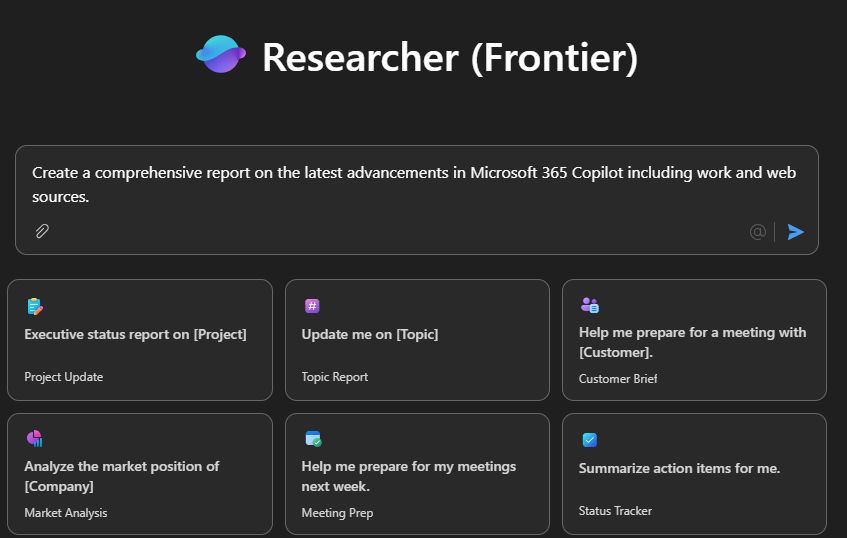Click the Researcher planet logo icon
Image resolution: width=847 pixels, height=538 pixels.
[x=221, y=54]
